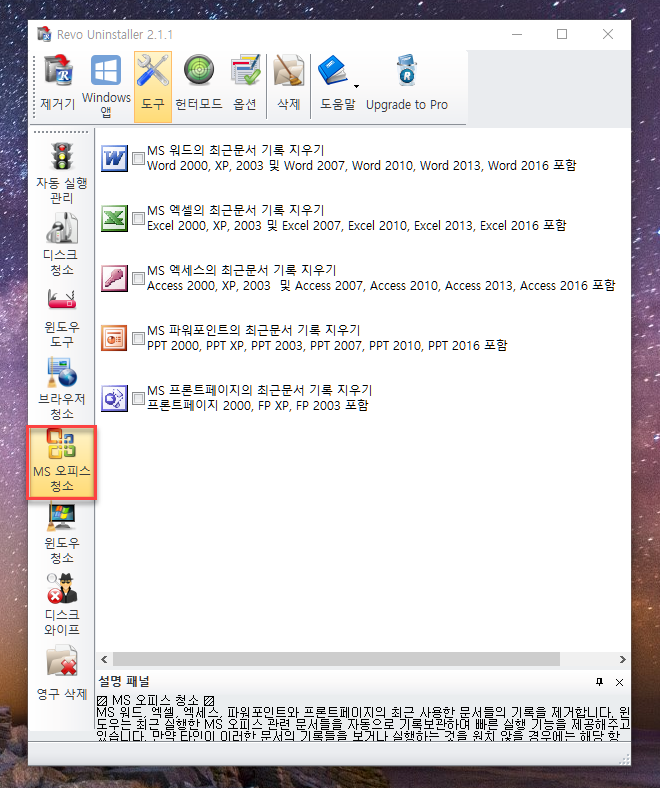Click the horizontal scrollbar thumb
The width and height of the screenshot is (660, 788).
[x=336, y=659]
